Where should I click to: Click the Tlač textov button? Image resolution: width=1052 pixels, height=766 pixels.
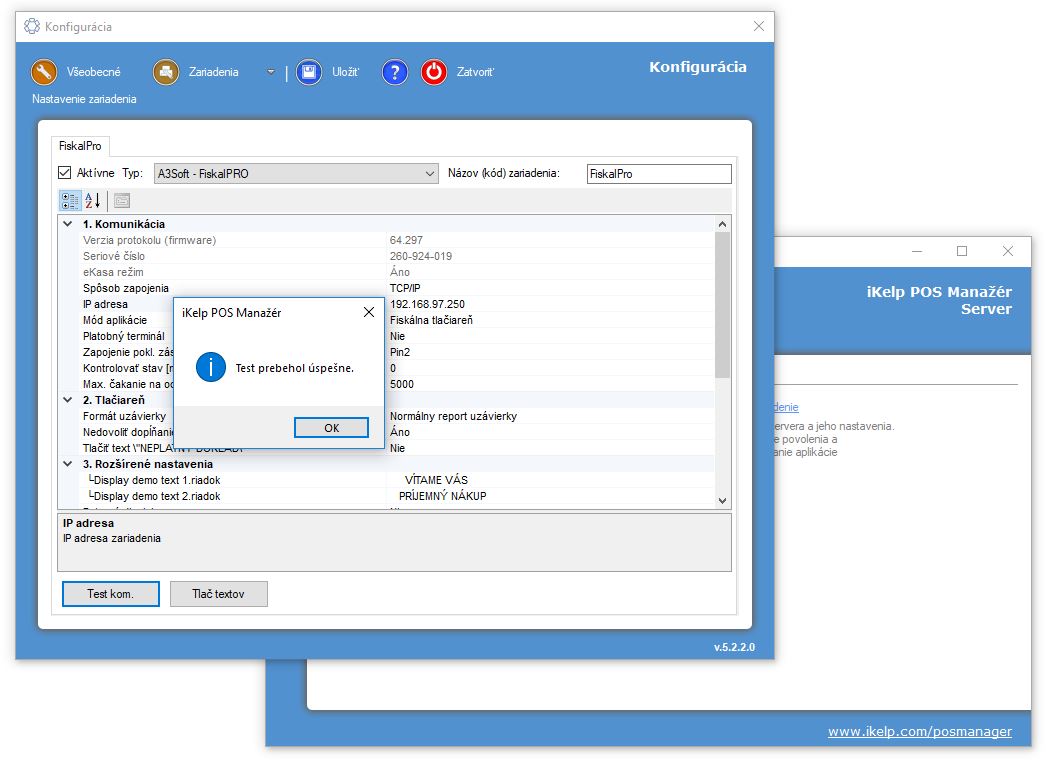coord(218,594)
